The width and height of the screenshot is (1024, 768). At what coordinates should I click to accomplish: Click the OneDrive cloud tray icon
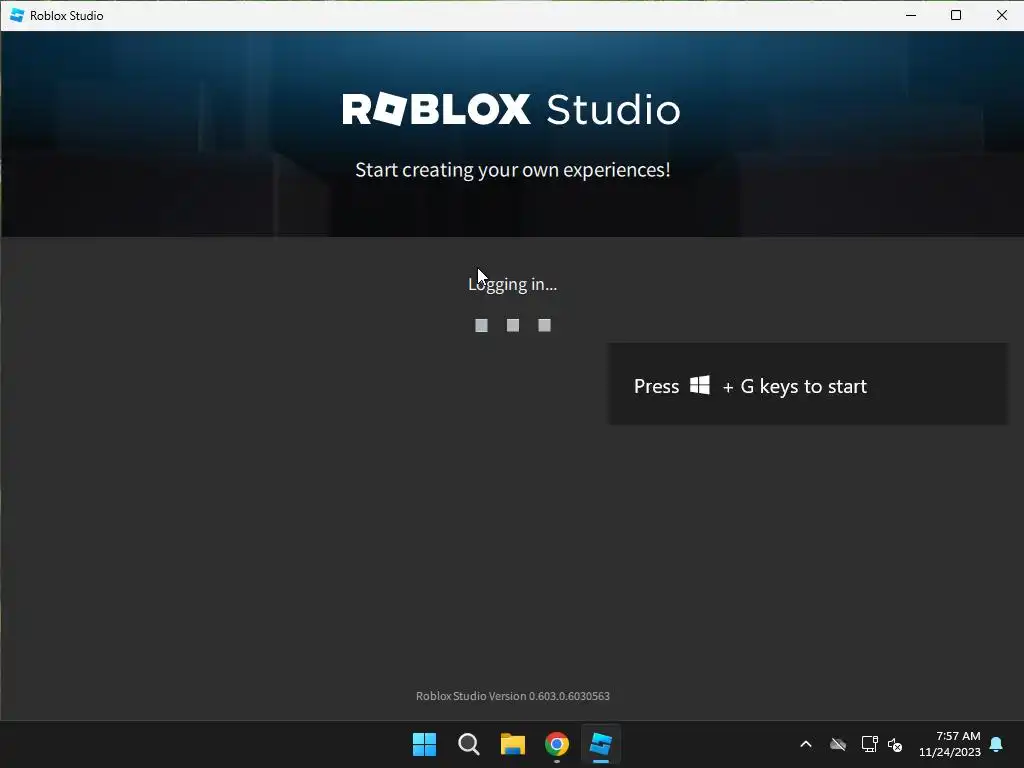(x=838, y=744)
